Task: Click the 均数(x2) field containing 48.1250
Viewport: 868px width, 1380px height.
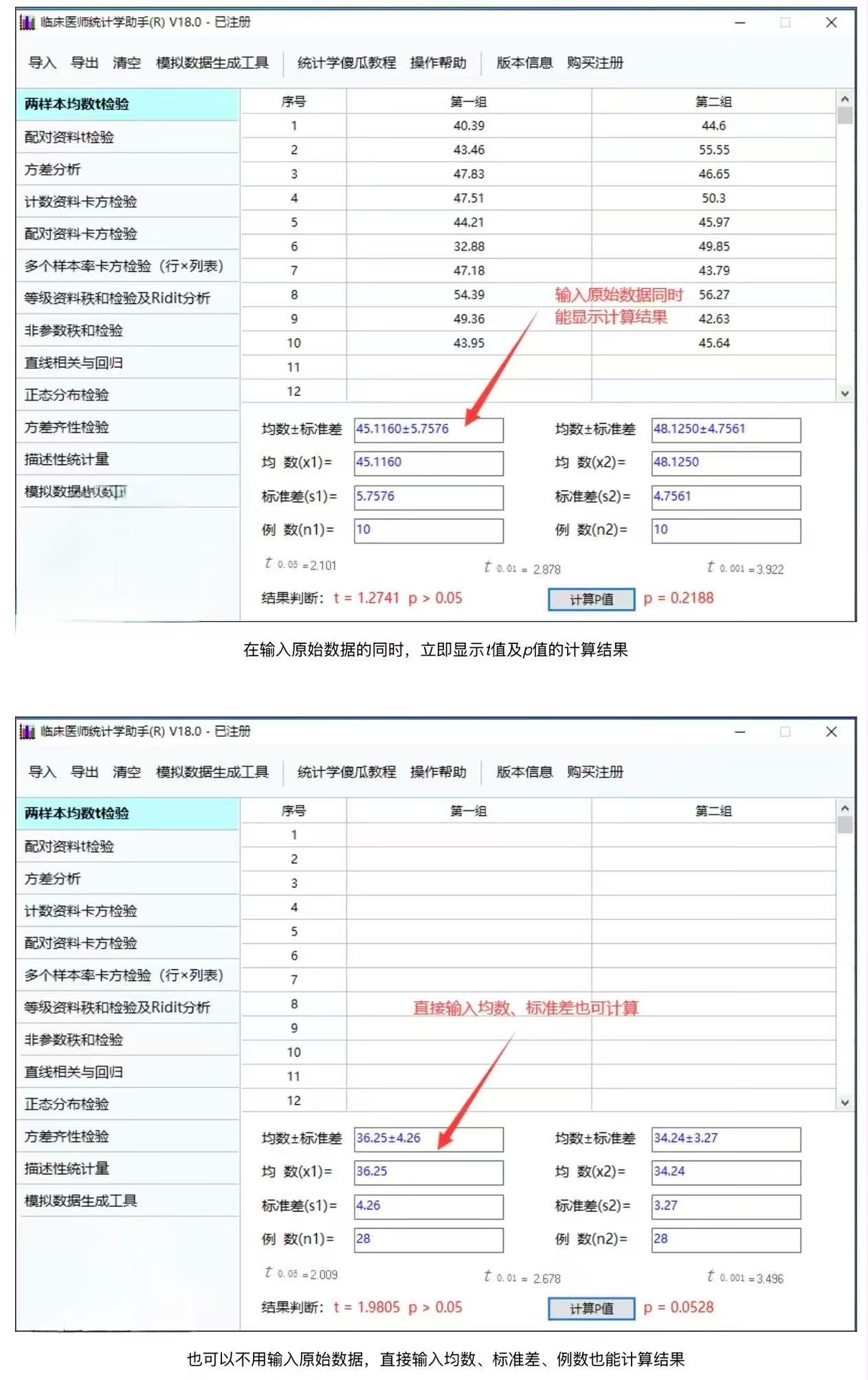Action: pos(726,463)
